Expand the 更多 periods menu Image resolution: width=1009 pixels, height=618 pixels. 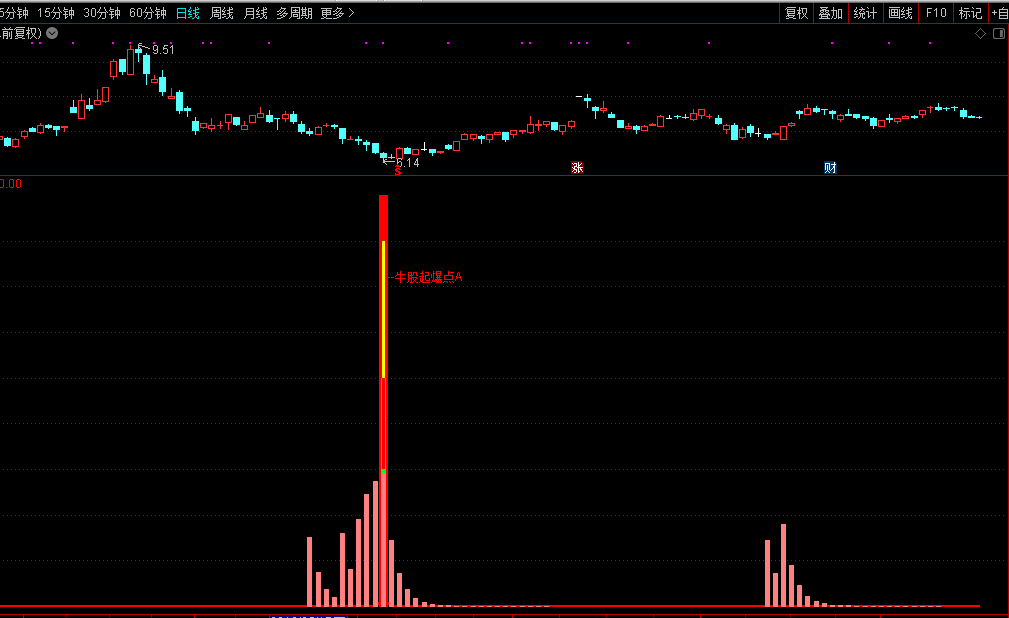pyautogui.click(x=337, y=13)
